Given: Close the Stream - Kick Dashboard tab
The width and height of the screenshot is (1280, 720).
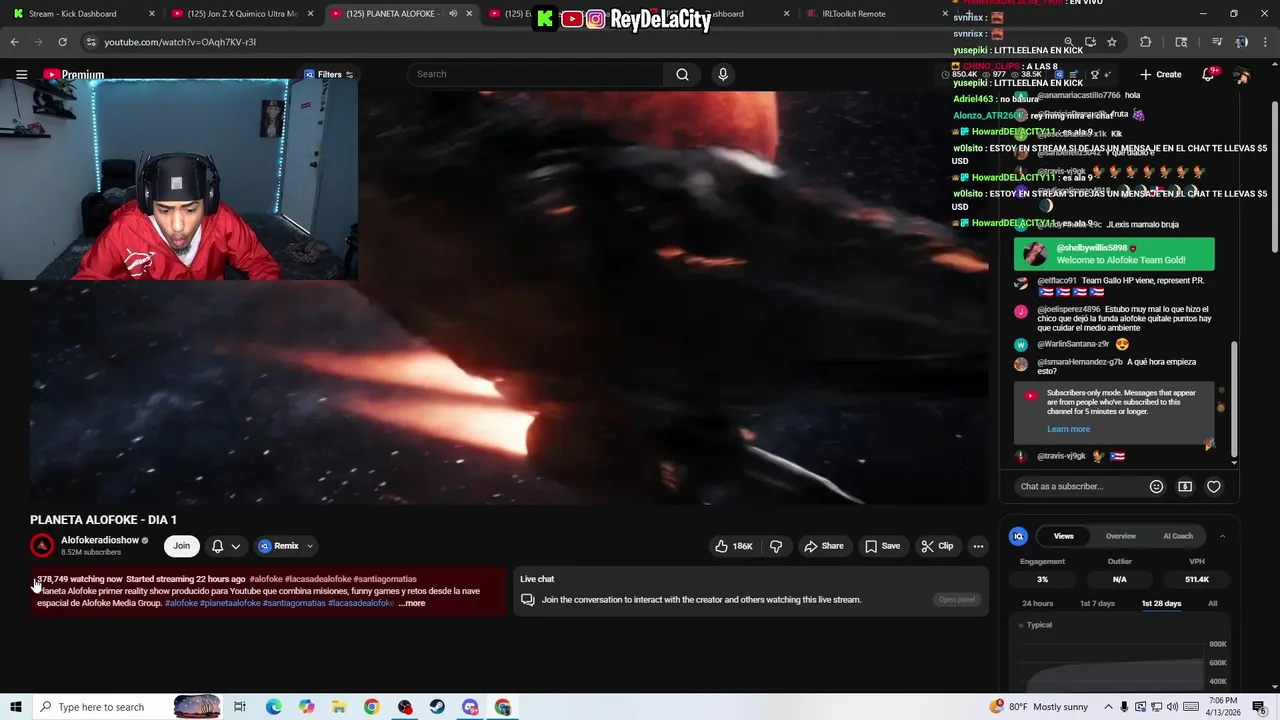Looking at the screenshot, I should coord(152,14).
